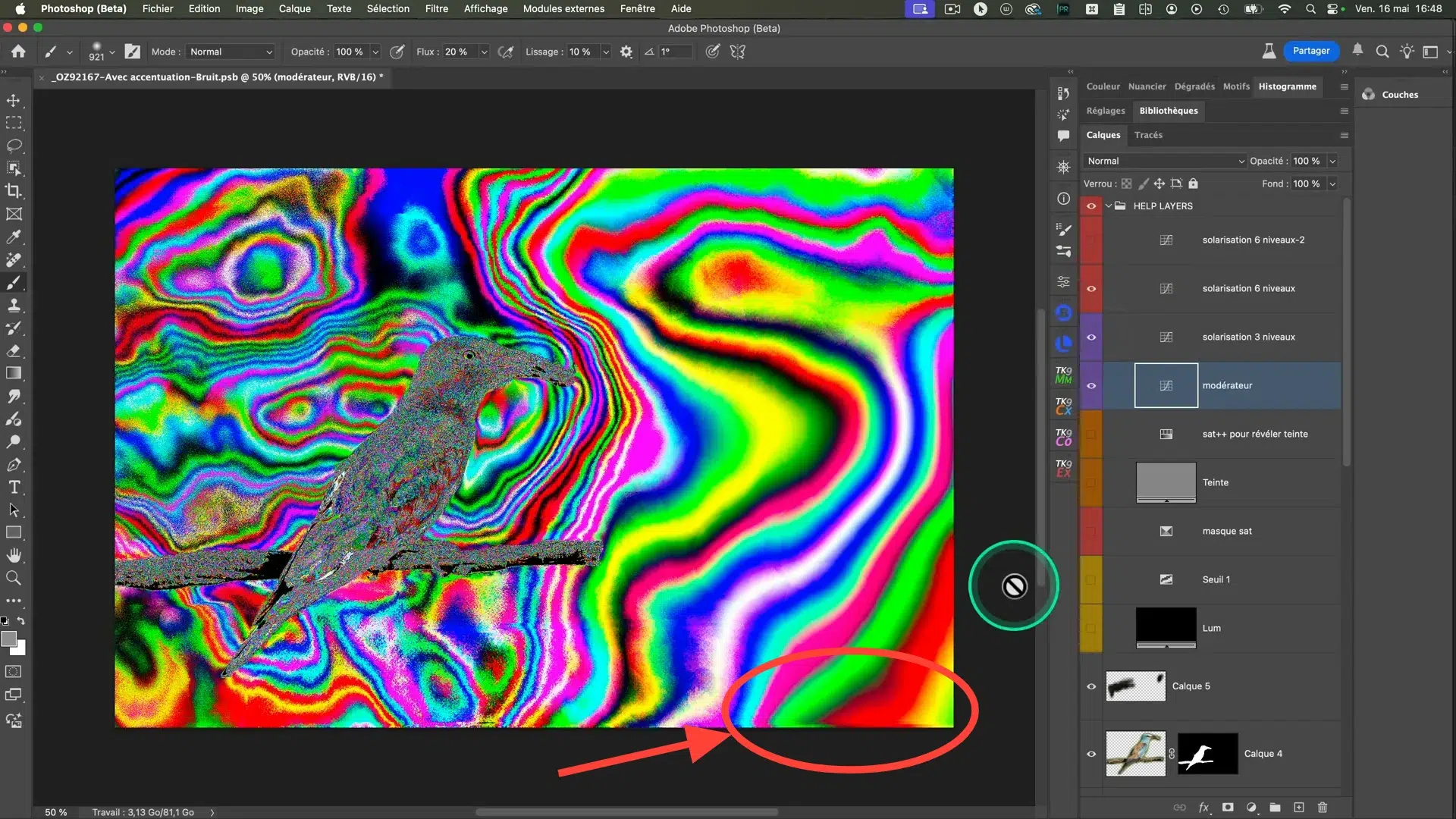Select the Spot Healing Brush tool
Screen dimensions: 1456x819
tap(14, 259)
